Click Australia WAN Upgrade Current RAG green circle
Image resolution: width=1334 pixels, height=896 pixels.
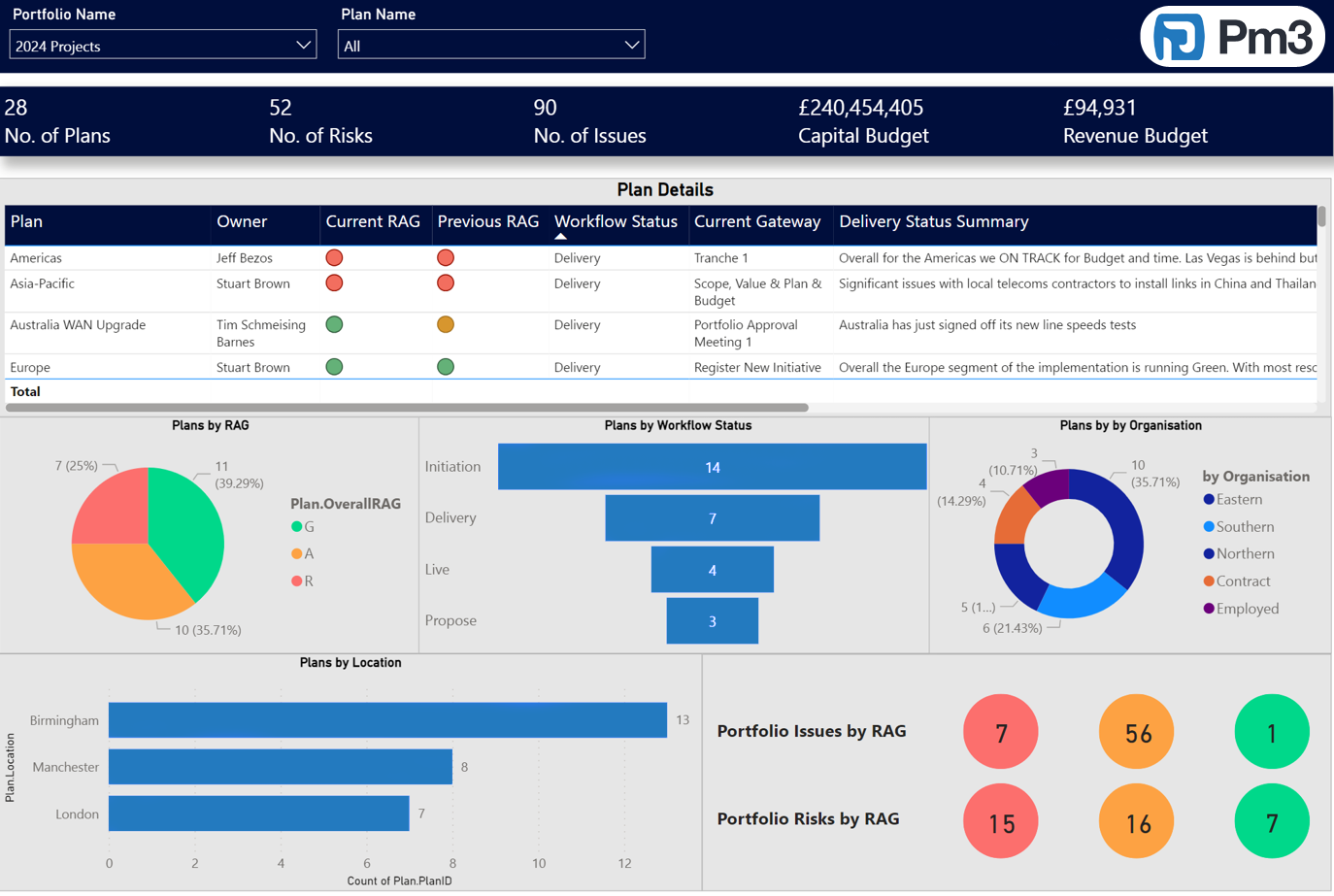(x=334, y=325)
